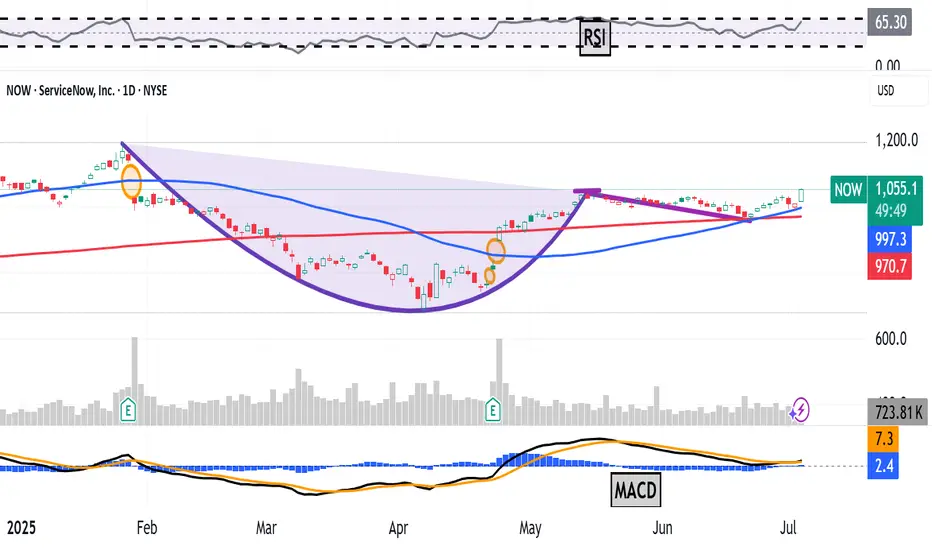This screenshot has height=550, width=932.
Task: Click the April earnings E marker
Action: (493, 410)
